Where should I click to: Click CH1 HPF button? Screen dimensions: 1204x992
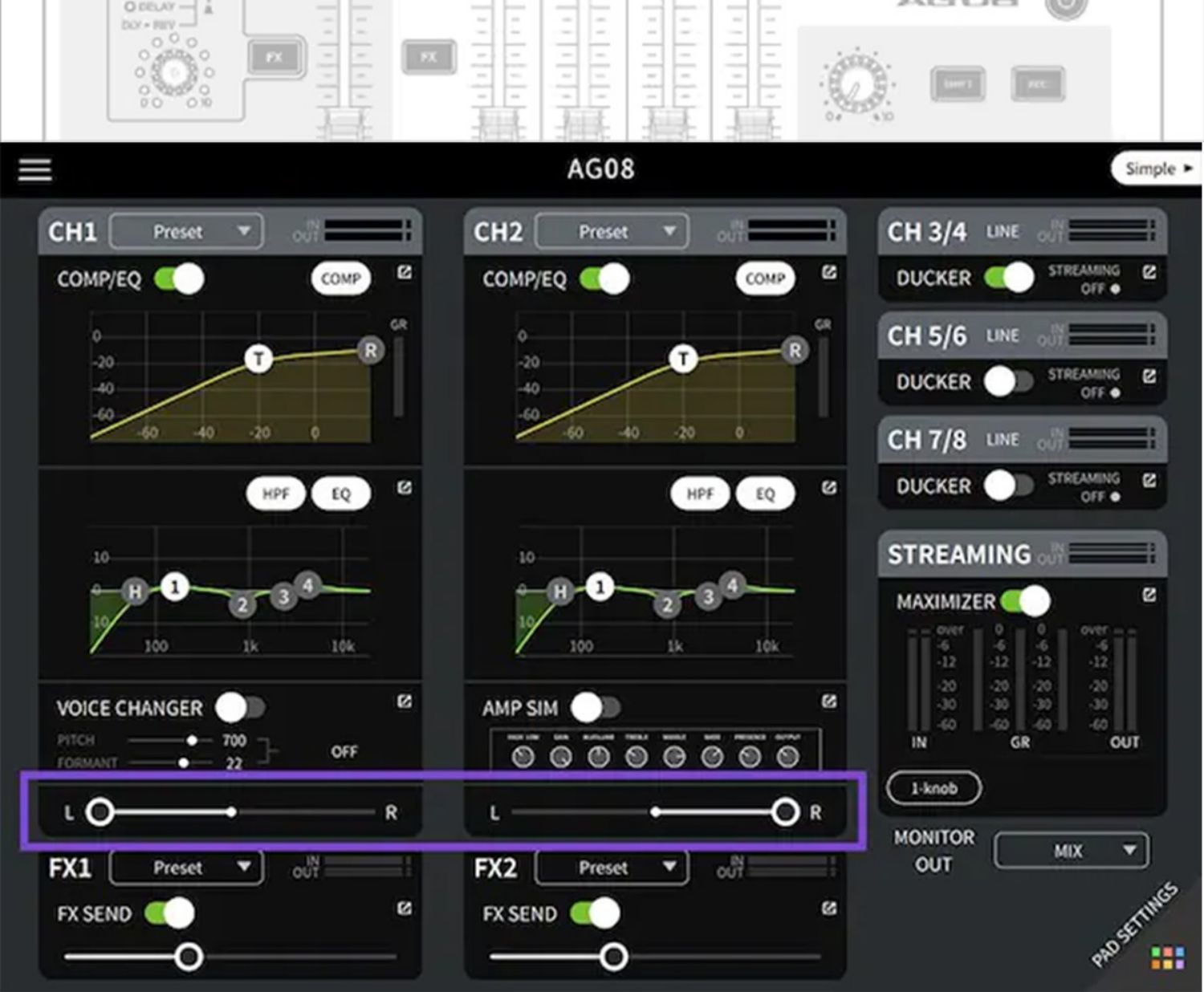275,494
